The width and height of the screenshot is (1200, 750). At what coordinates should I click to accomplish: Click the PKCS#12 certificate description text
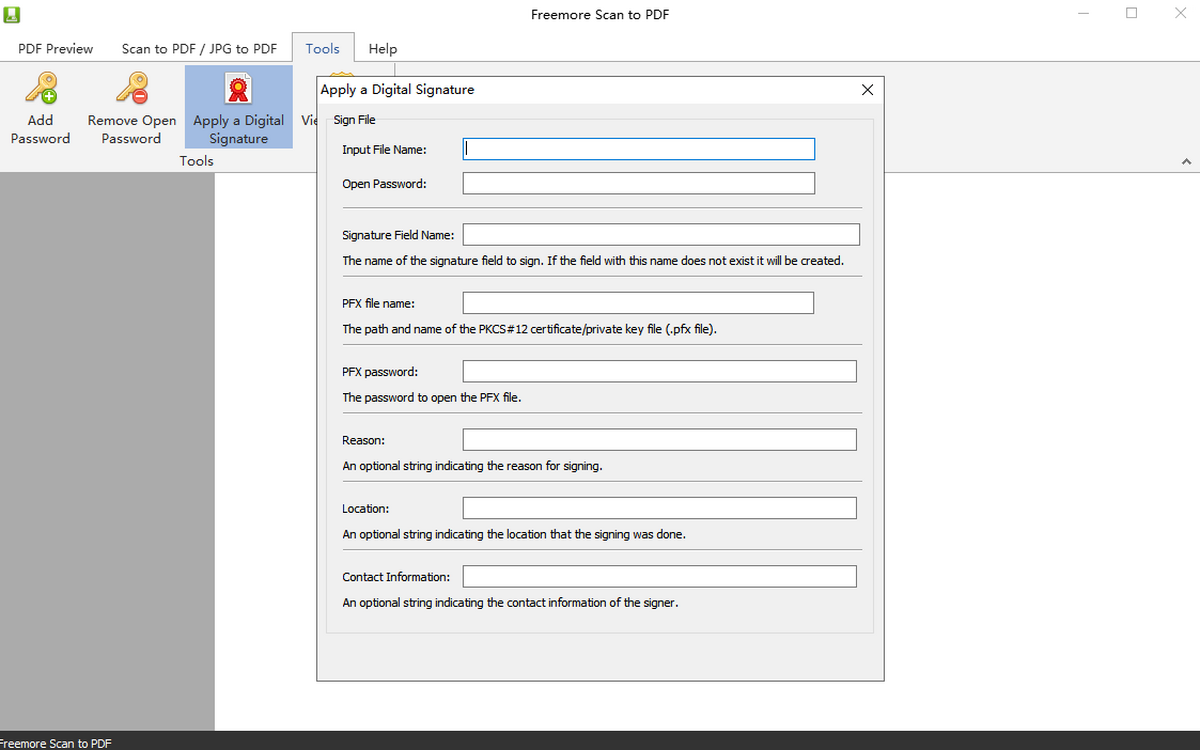pyautogui.click(x=529, y=329)
